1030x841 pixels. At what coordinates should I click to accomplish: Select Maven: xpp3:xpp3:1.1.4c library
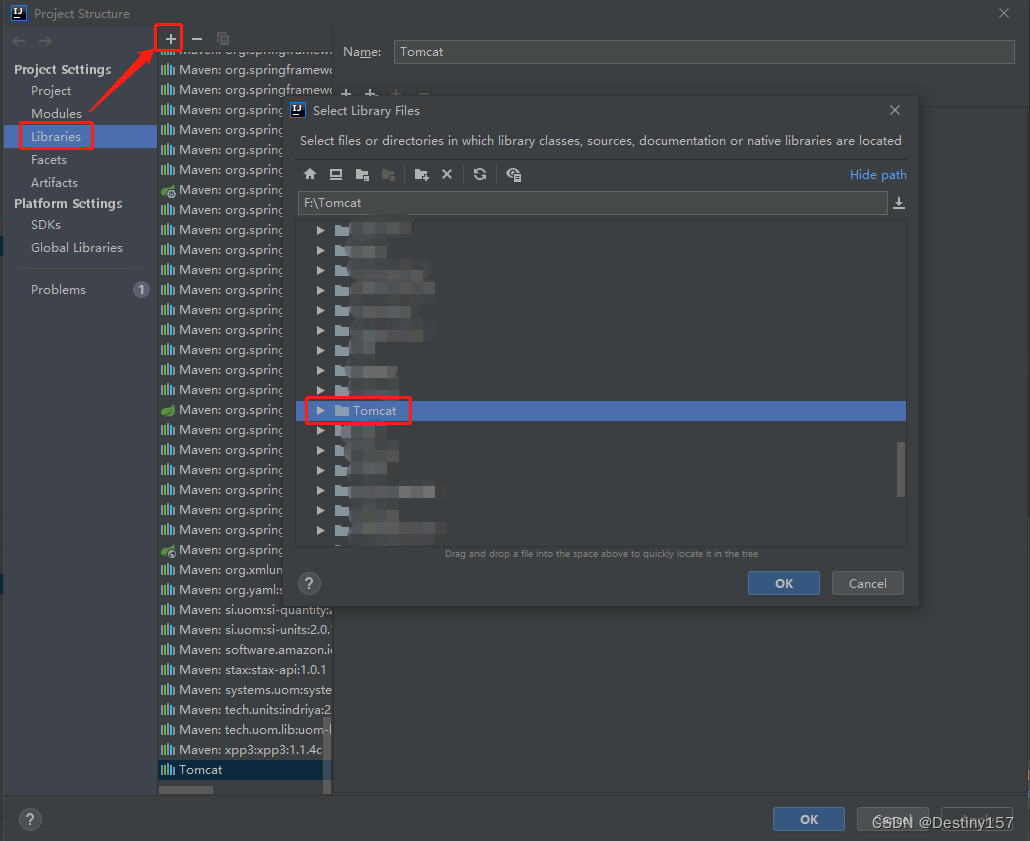(x=240, y=750)
